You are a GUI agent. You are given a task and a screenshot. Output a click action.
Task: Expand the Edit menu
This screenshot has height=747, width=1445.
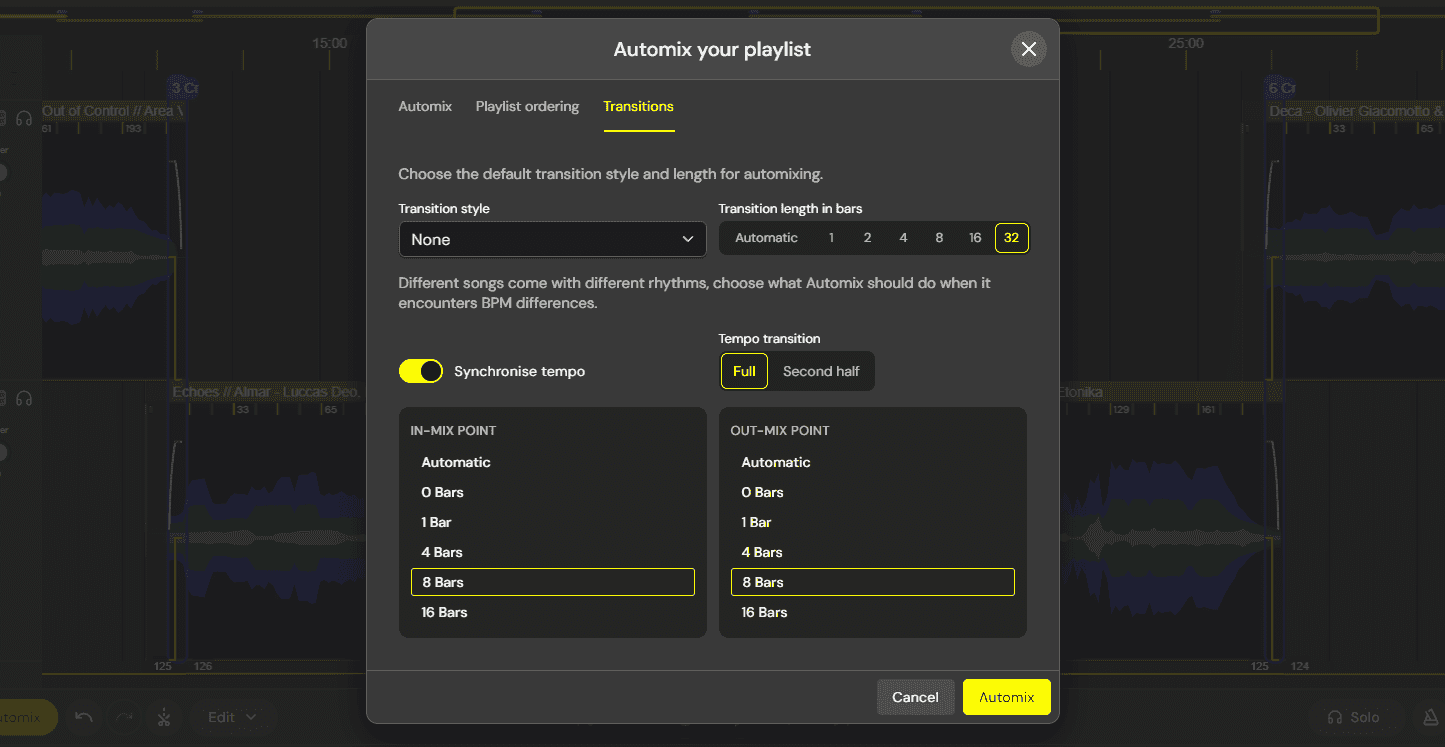[232, 717]
